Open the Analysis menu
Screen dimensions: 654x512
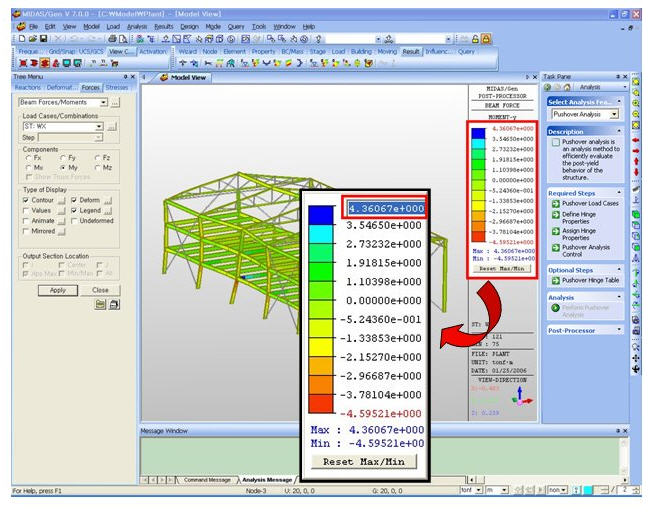[137, 27]
